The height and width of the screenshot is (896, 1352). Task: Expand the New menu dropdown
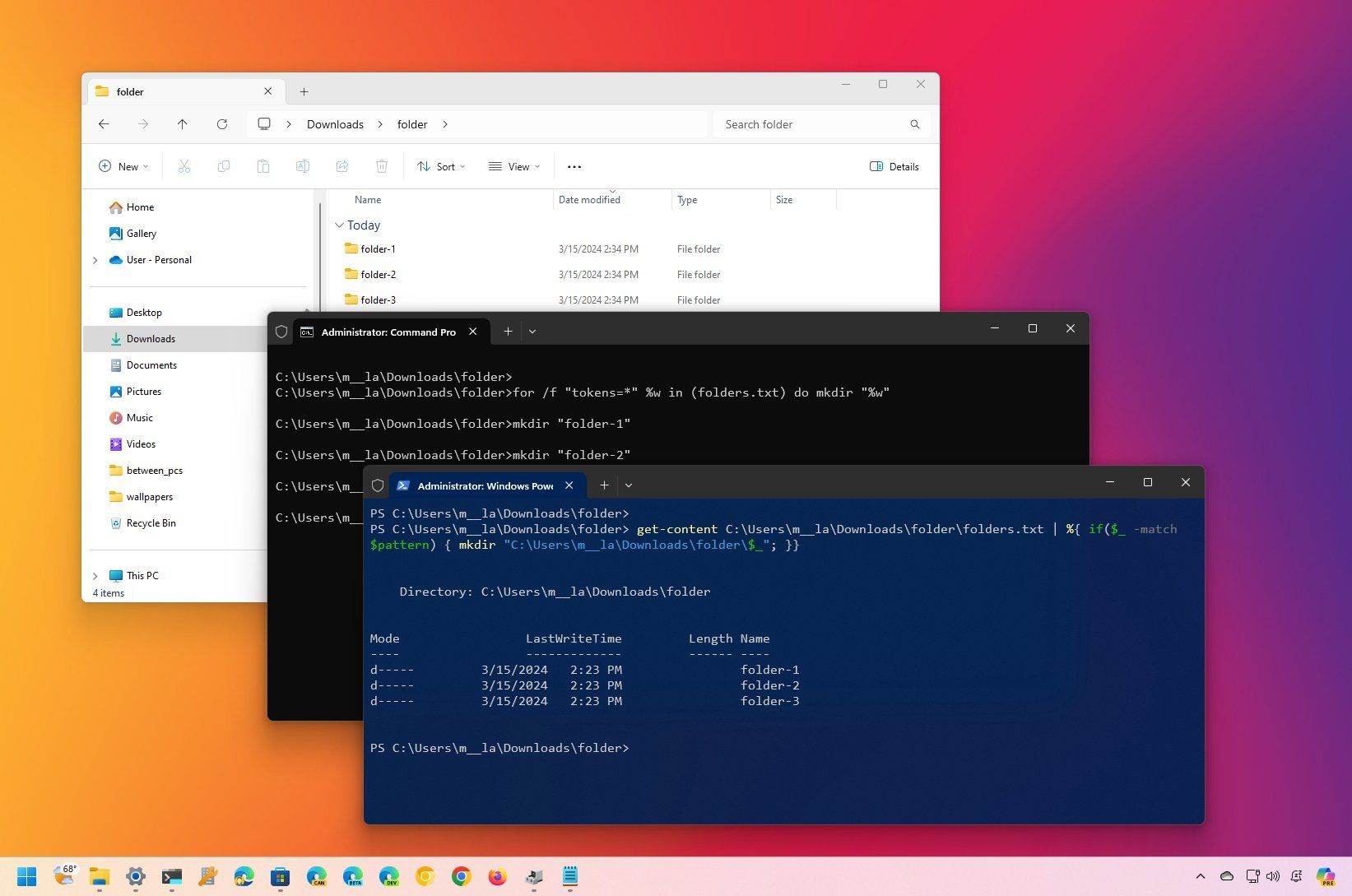123,166
